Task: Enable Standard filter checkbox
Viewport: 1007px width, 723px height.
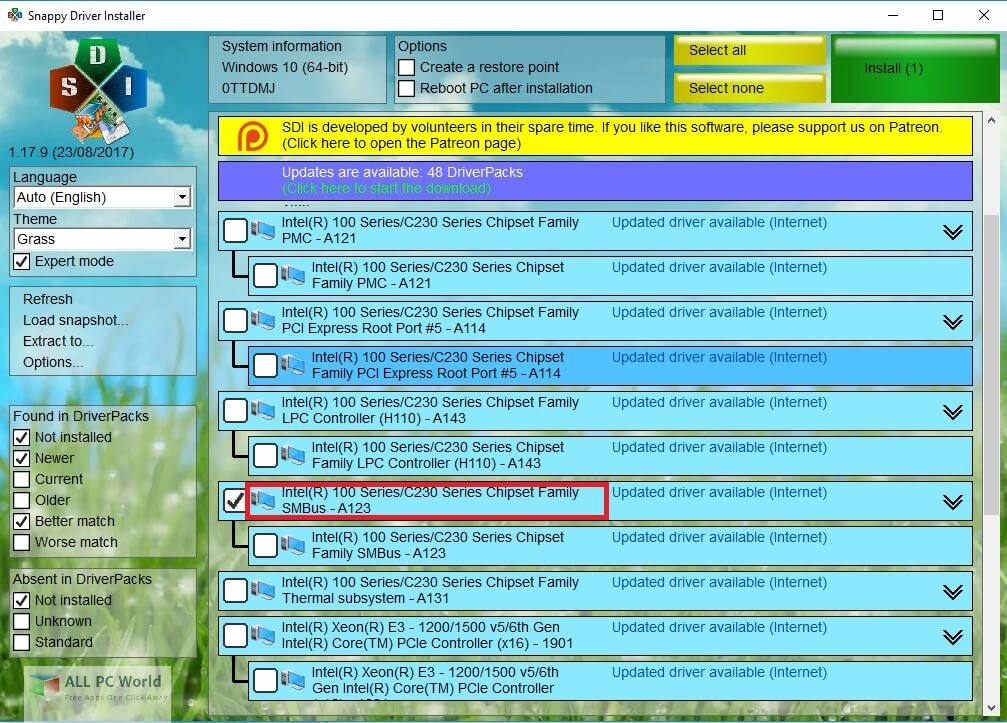Action: [22, 642]
